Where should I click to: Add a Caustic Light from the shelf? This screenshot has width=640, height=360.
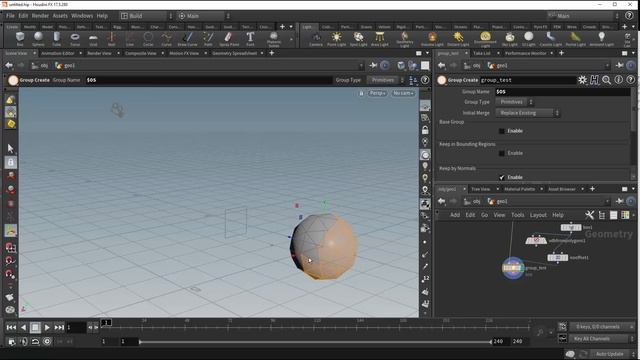pyautogui.click(x=550, y=39)
